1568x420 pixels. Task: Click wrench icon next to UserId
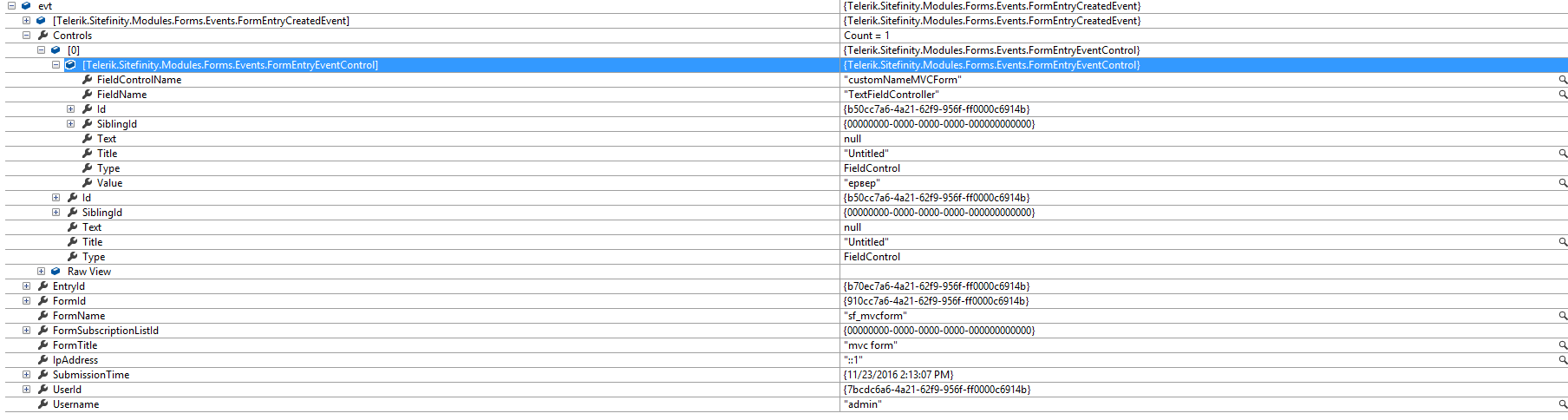(x=42, y=390)
